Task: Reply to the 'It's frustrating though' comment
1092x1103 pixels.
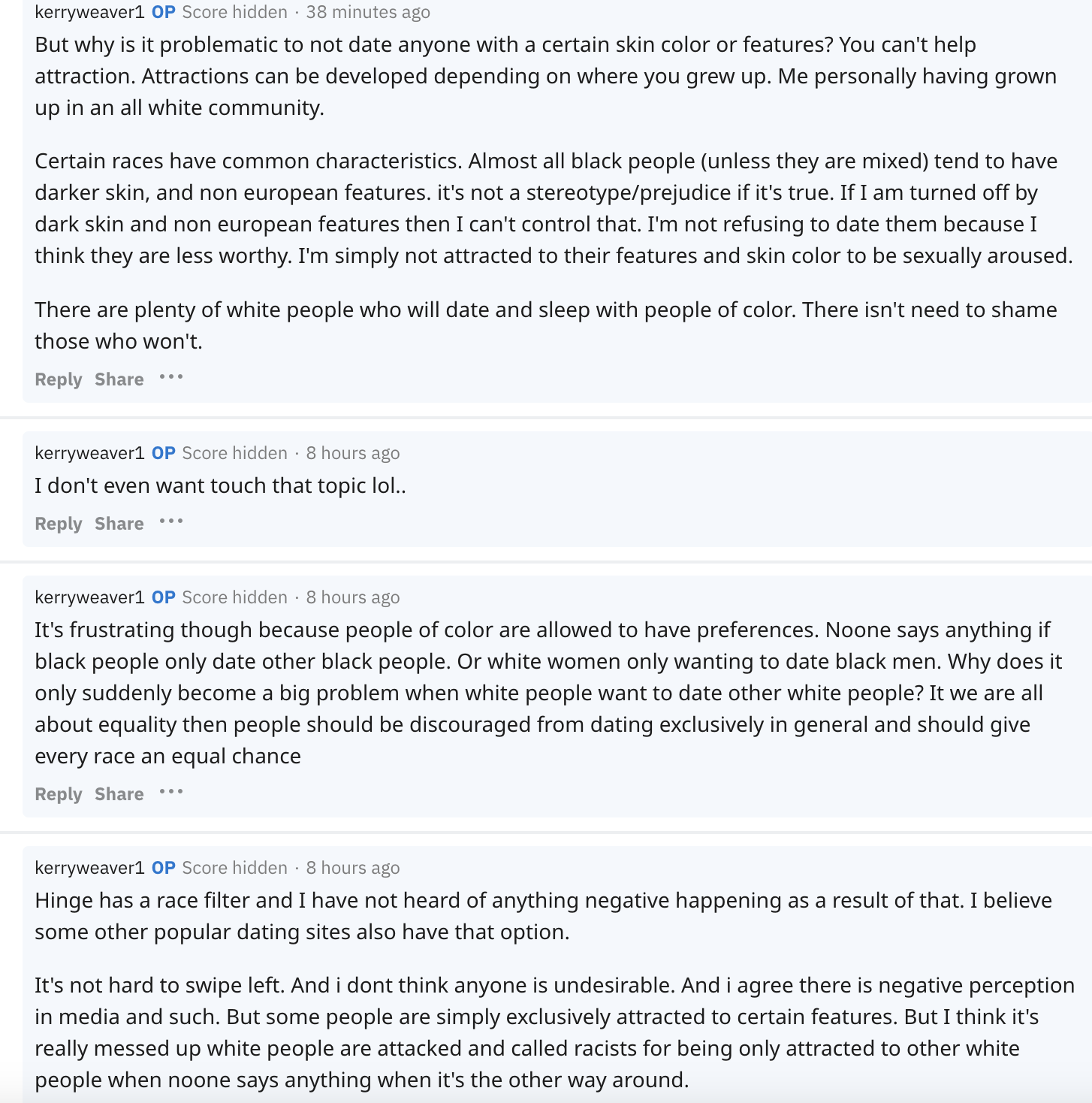Action: (x=58, y=794)
